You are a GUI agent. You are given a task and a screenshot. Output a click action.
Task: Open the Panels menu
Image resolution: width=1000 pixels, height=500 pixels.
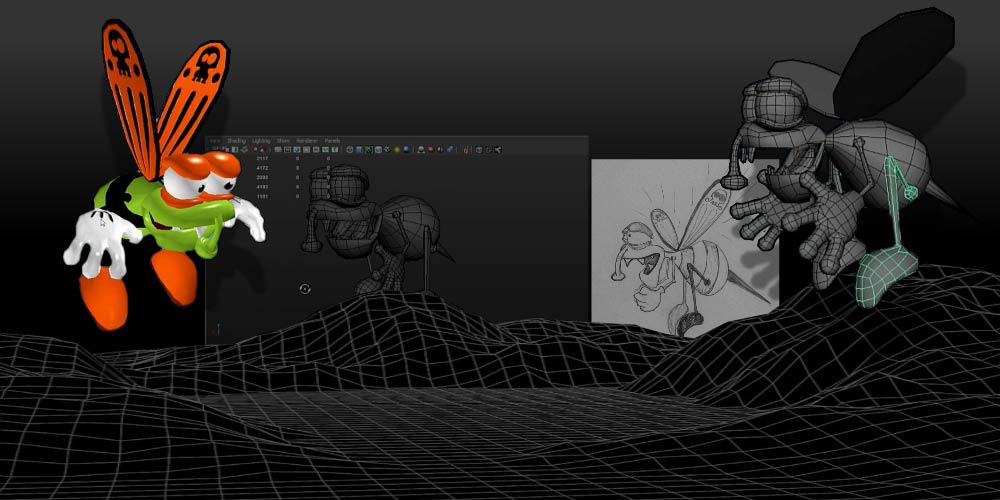click(332, 141)
